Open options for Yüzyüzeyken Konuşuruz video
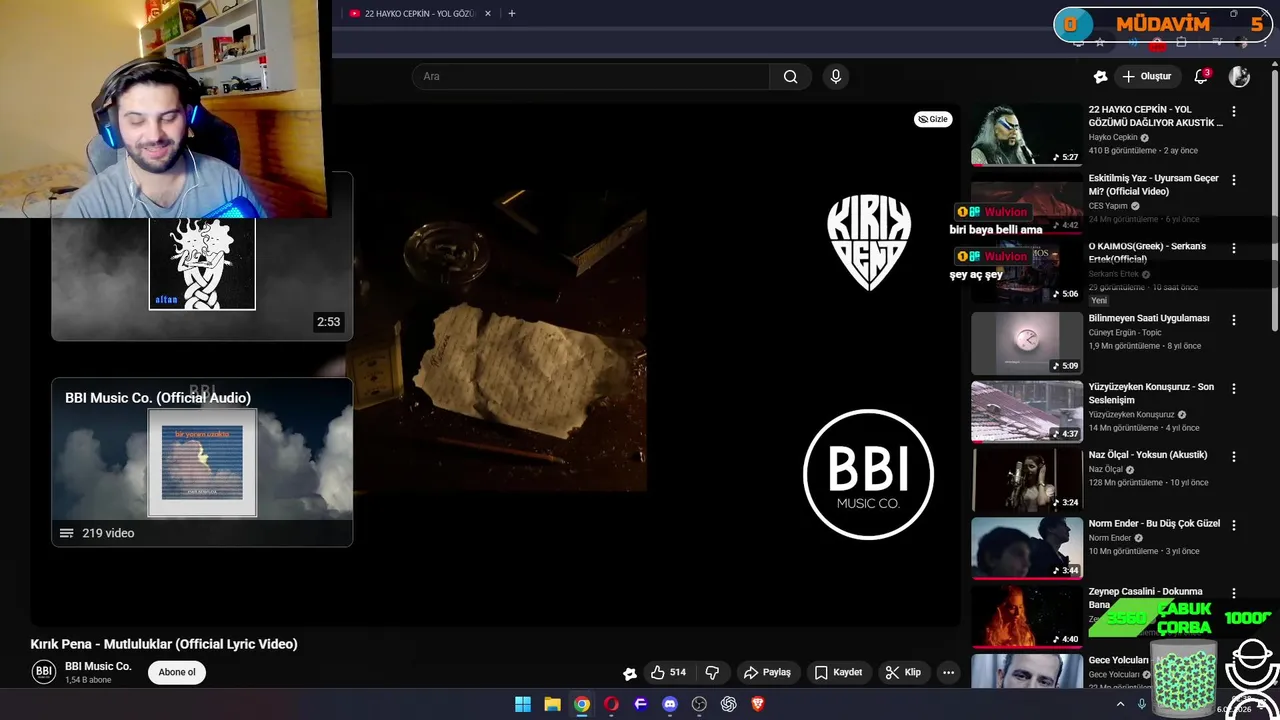 tap(1234, 388)
